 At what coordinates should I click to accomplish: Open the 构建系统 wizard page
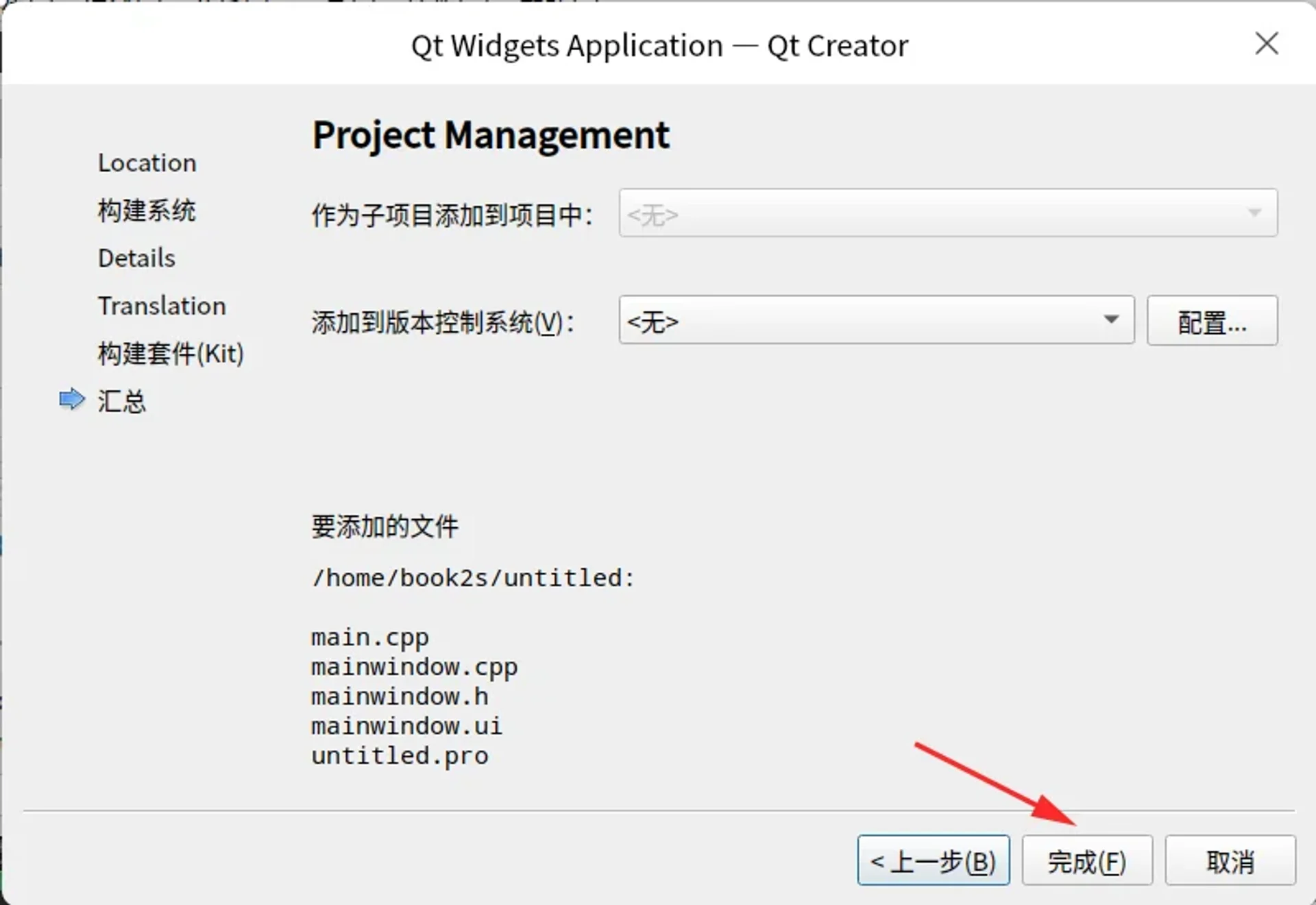147,211
